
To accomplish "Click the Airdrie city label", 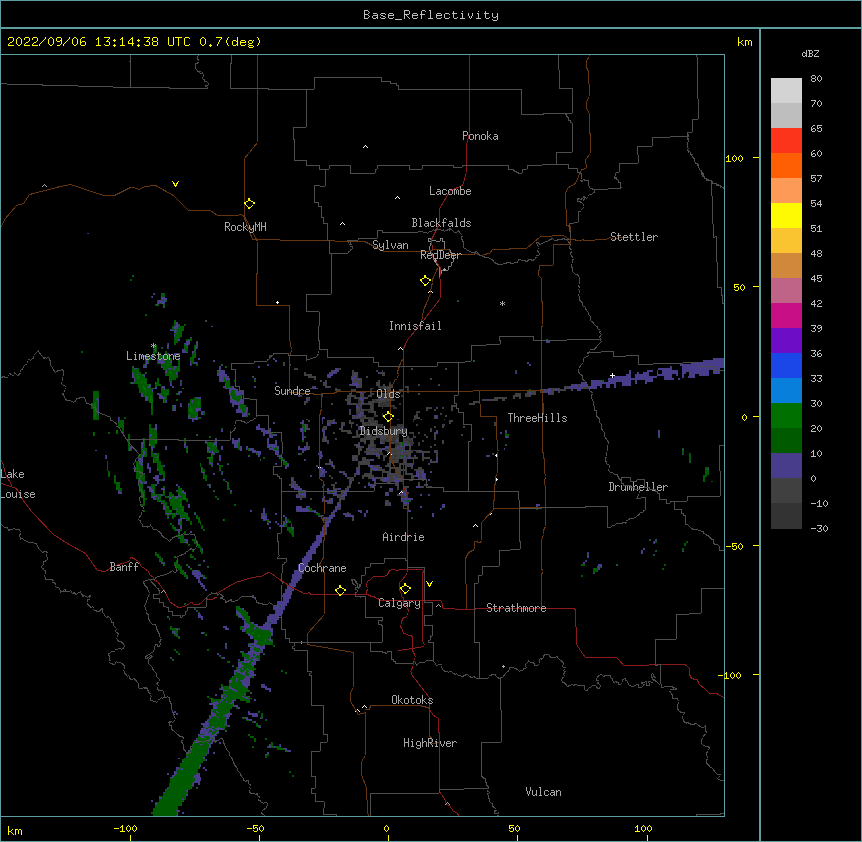I will coord(403,537).
